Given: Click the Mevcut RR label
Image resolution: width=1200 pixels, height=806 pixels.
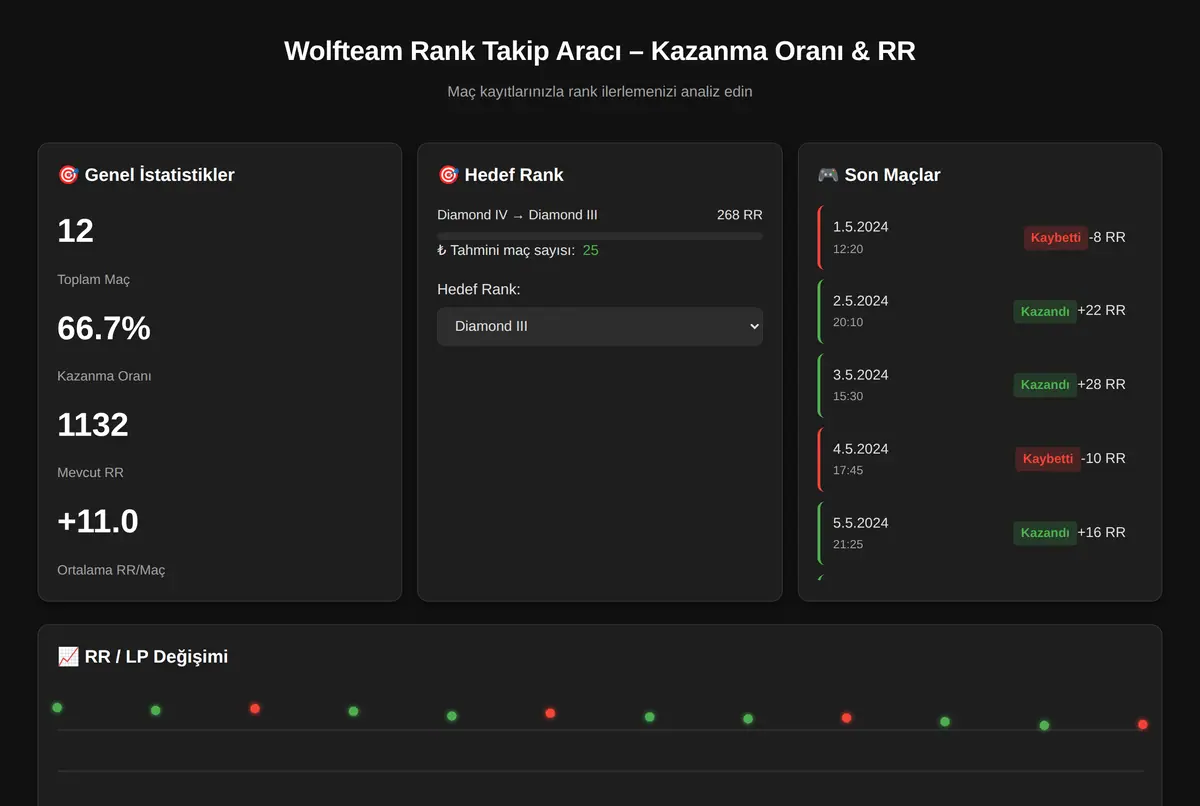Looking at the screenshot, I should 91,473.
